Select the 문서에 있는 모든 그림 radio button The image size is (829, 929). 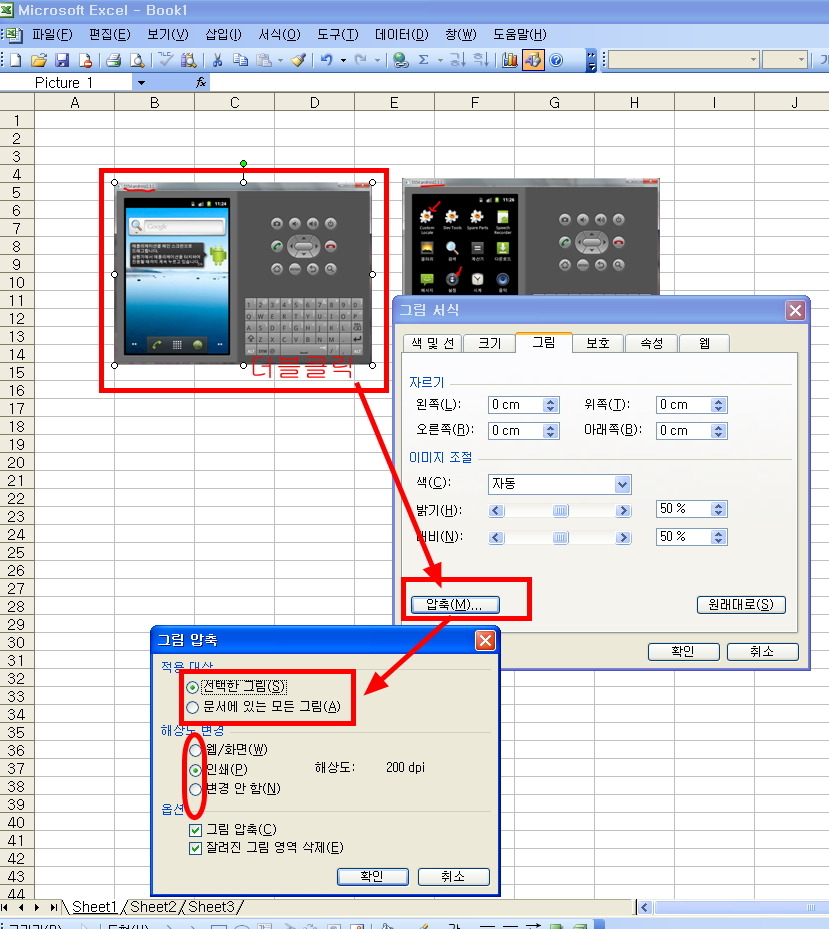pyautogui.click(x=193, y=707)
